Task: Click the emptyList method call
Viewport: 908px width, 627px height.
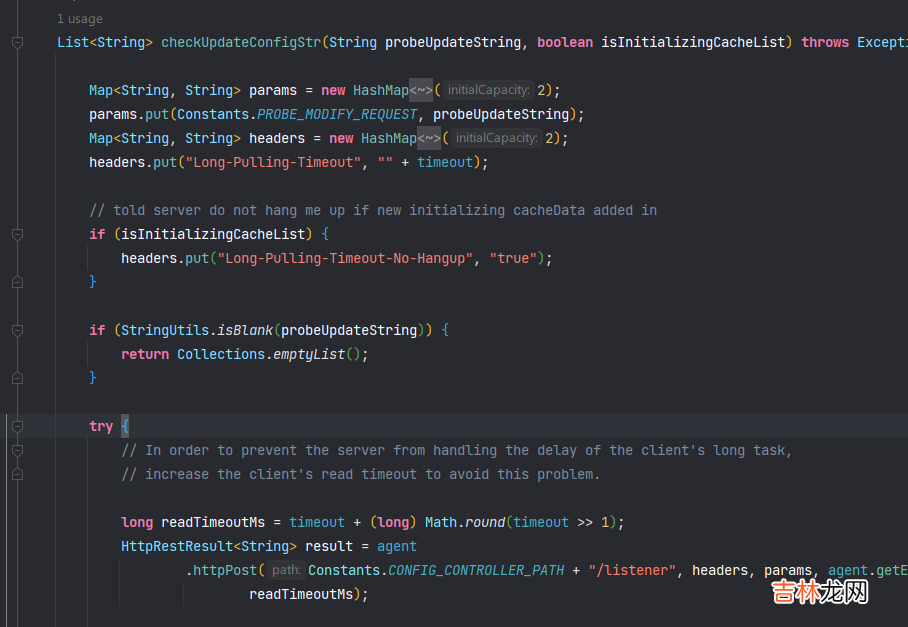Action: pos(312,354)
